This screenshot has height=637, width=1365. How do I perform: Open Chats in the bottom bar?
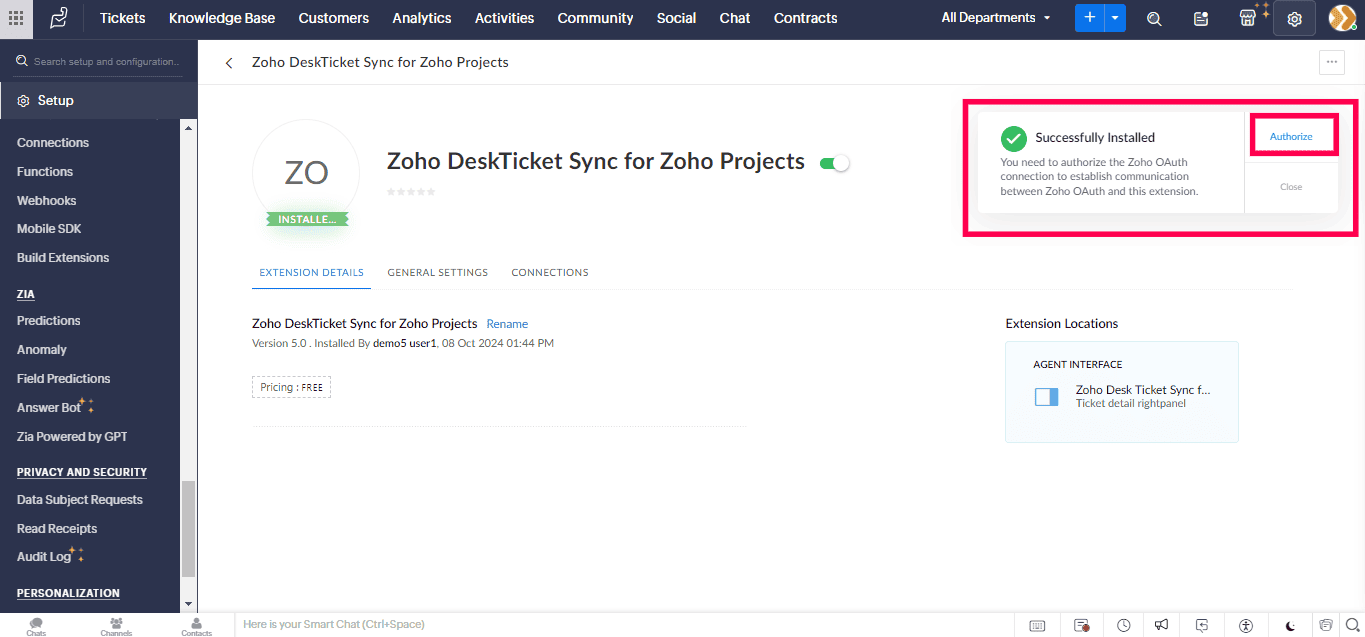(36, 626)
